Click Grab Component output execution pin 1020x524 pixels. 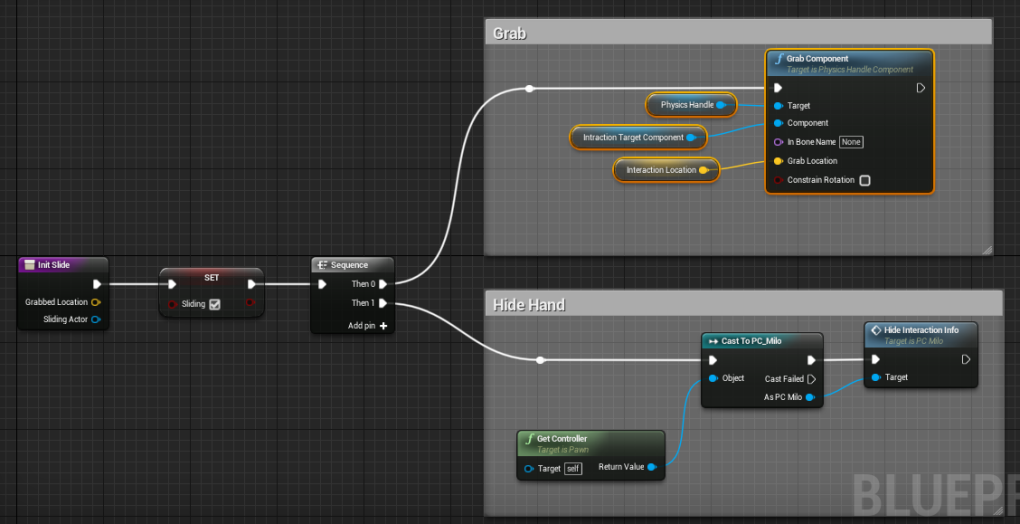coord(920,88)
